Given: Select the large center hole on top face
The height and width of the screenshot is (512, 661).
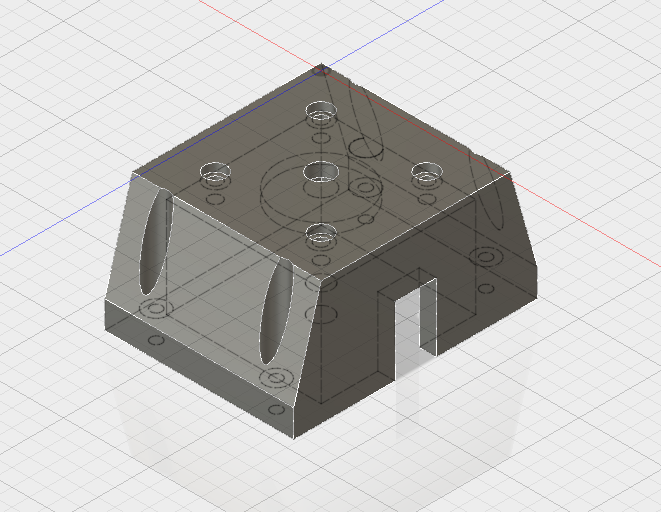Looking at the screenshot, I should pos(321,172).
